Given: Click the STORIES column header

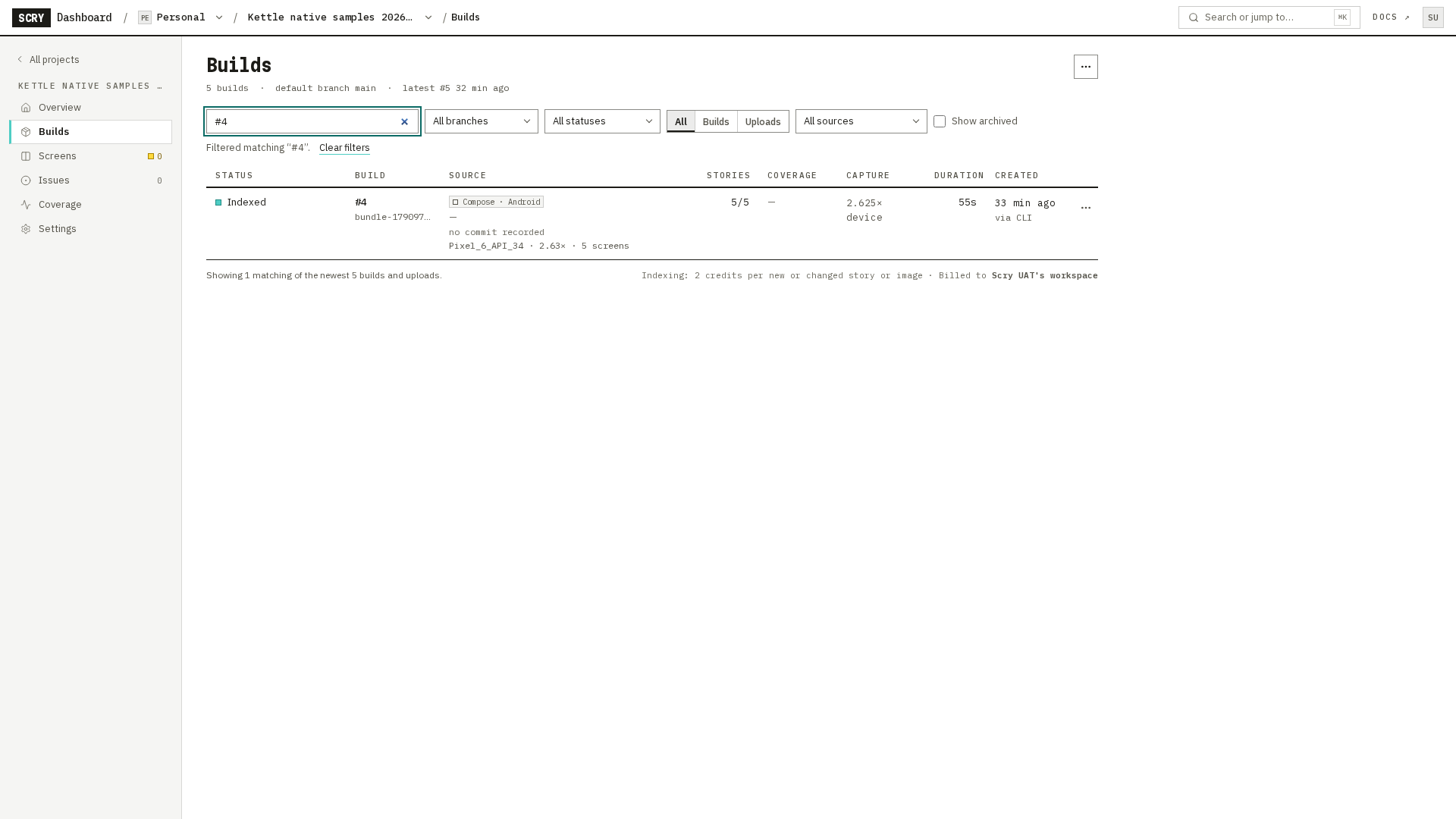Looking at the screenshot, I should click(728, 175).
